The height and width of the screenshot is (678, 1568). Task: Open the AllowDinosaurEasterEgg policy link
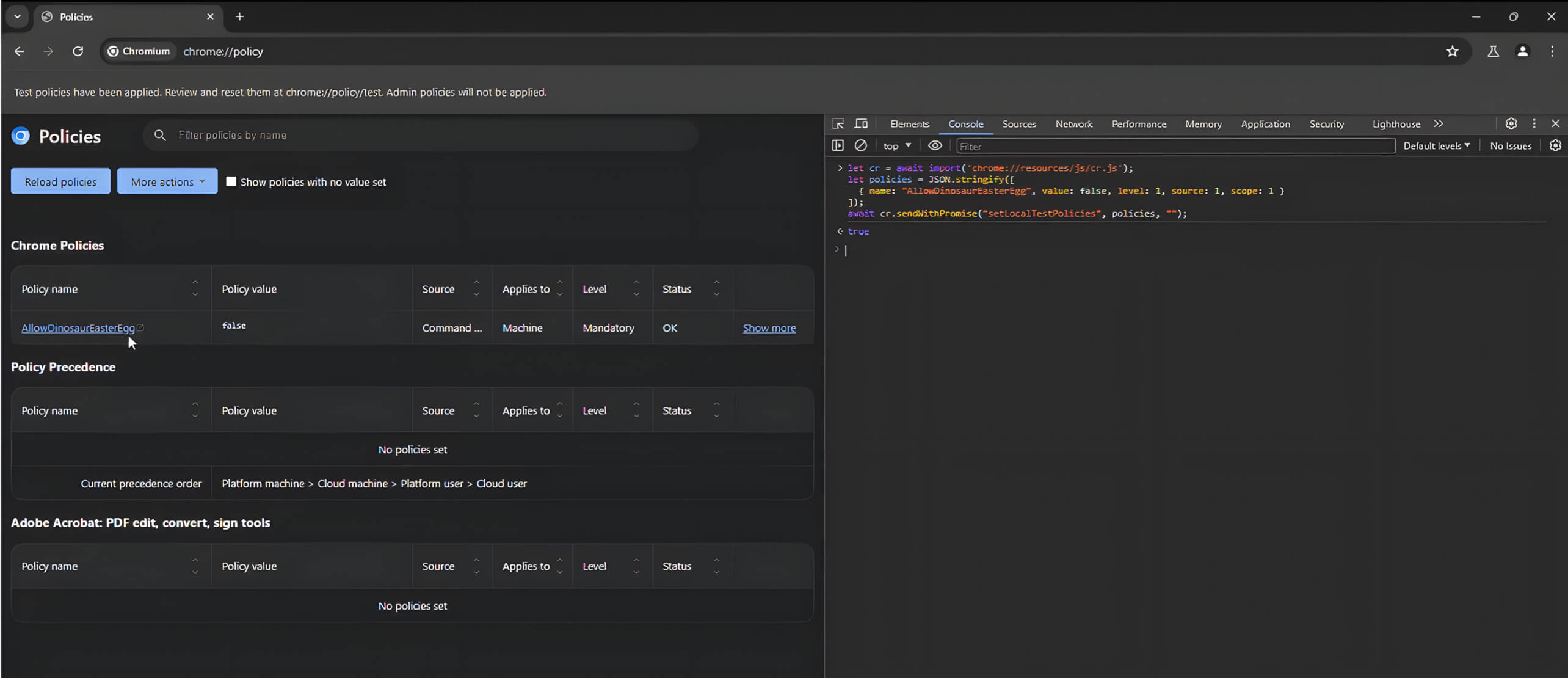click(x=78, y=328)
